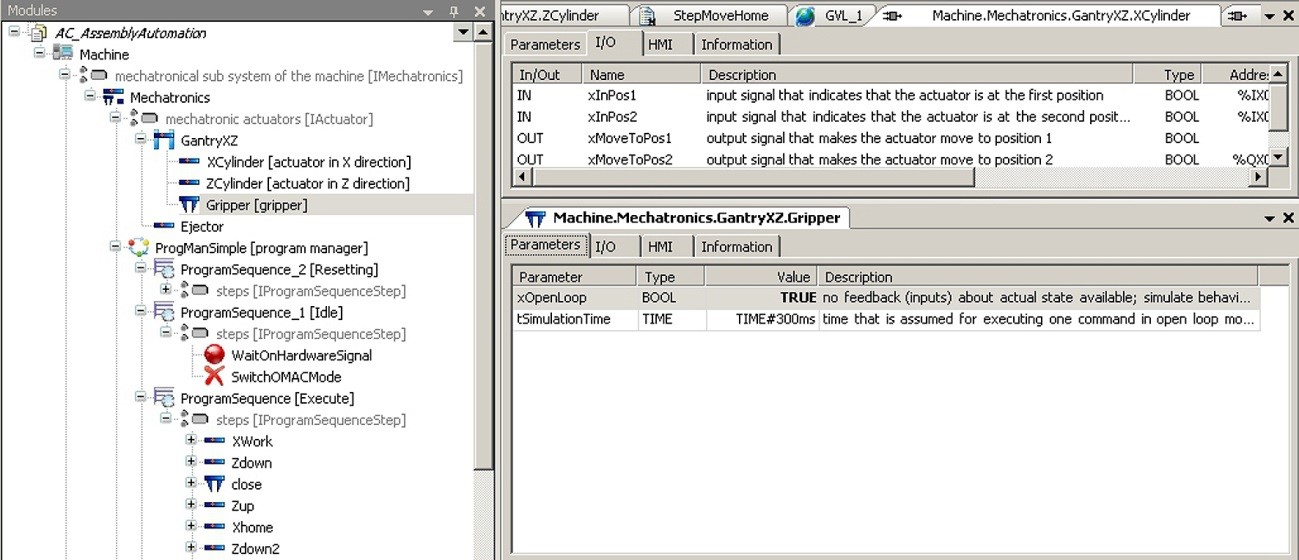Select the tSimulationTime parameter cell

574,320
